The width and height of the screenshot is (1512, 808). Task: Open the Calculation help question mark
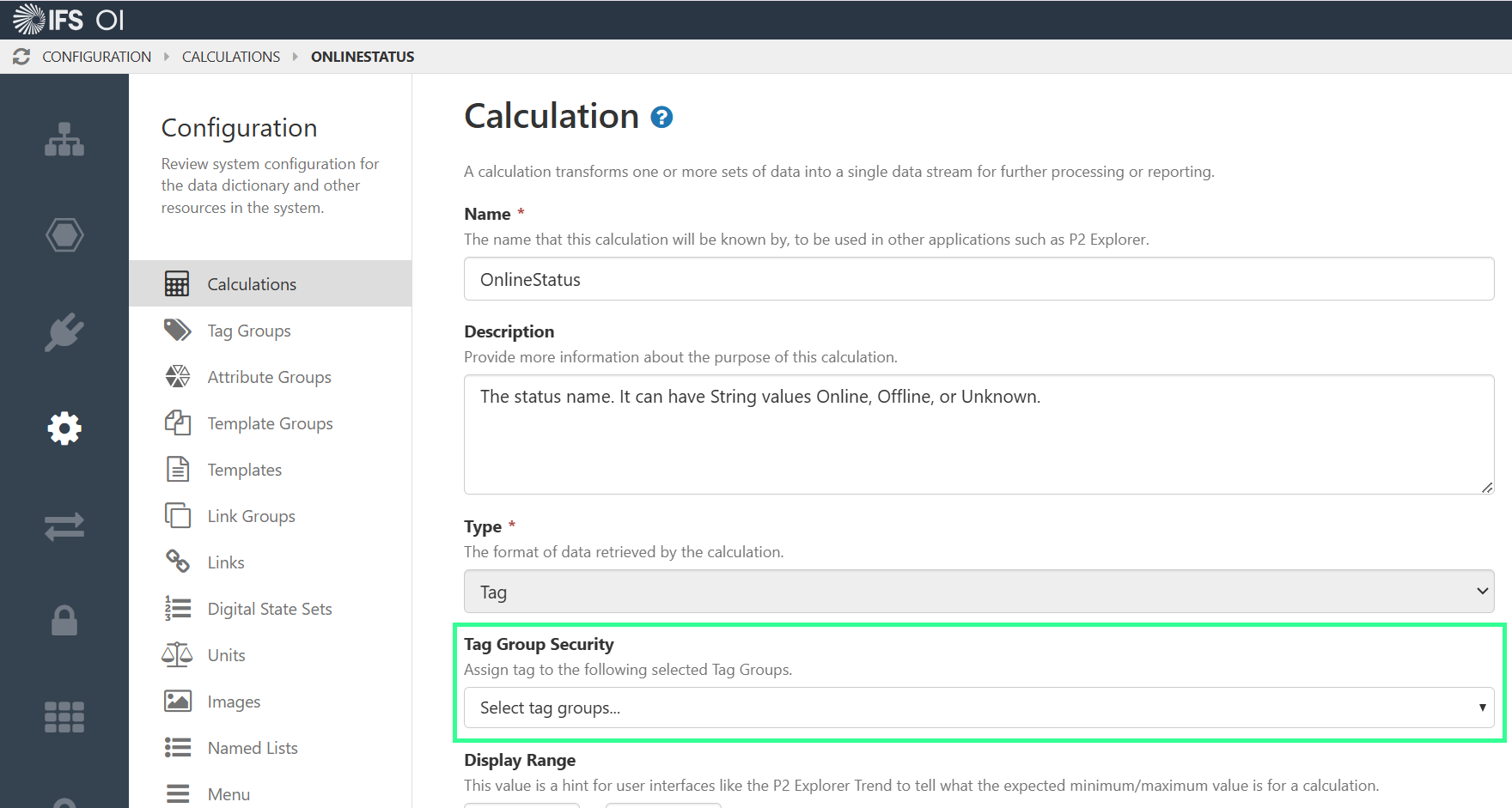click(661, 117)
